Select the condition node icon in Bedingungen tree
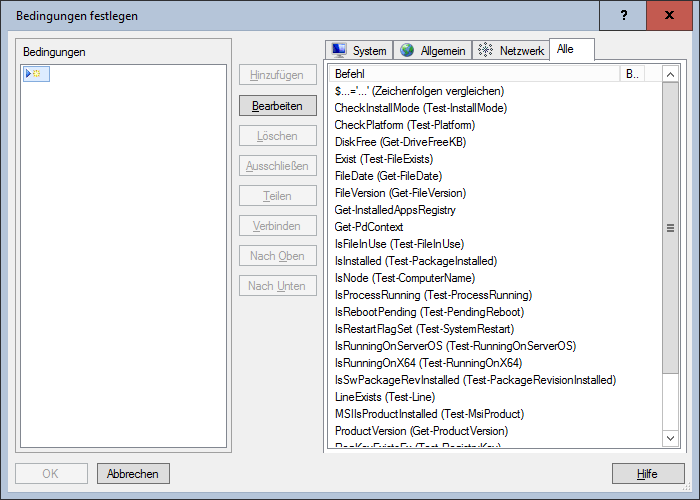 pos(36,74)
